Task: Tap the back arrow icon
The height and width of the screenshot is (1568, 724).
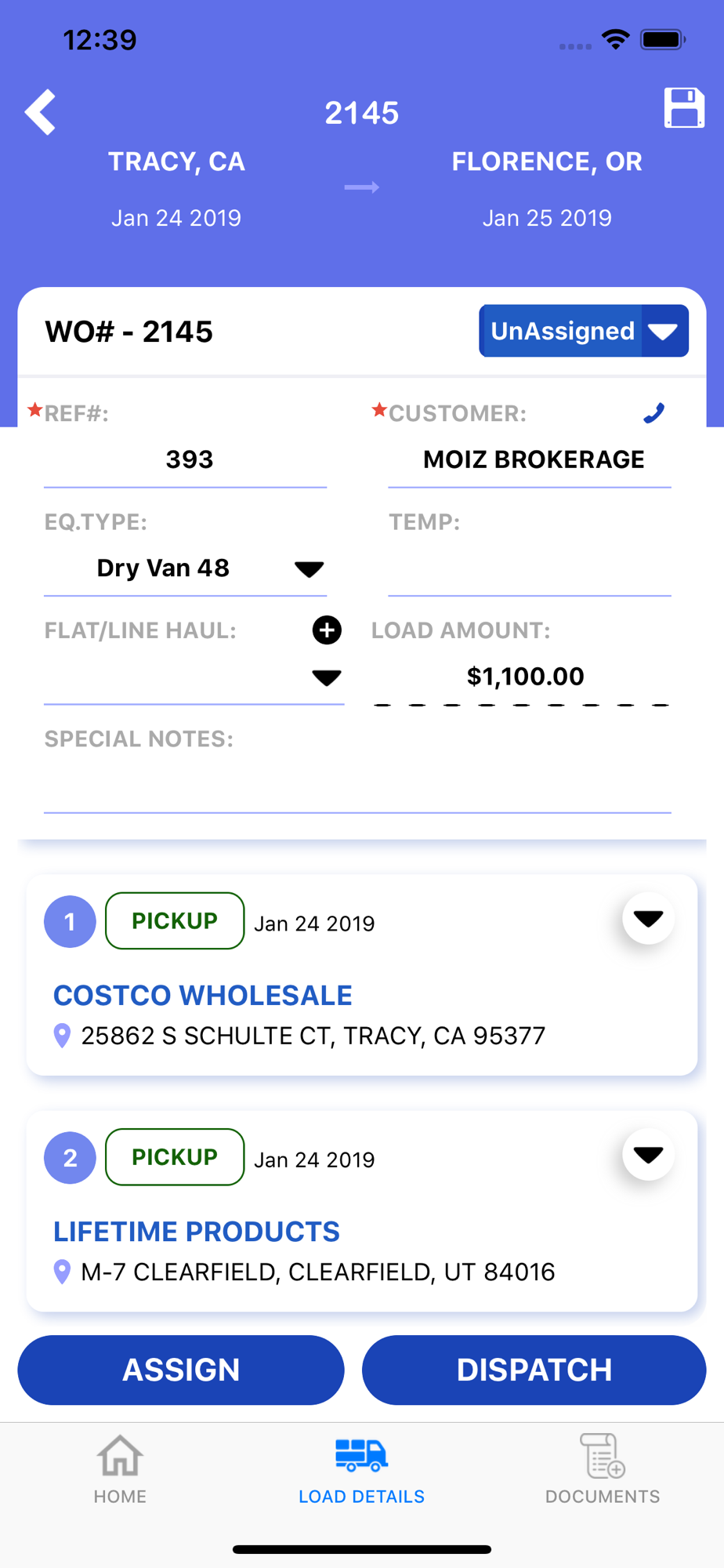Action: (41, 112)
